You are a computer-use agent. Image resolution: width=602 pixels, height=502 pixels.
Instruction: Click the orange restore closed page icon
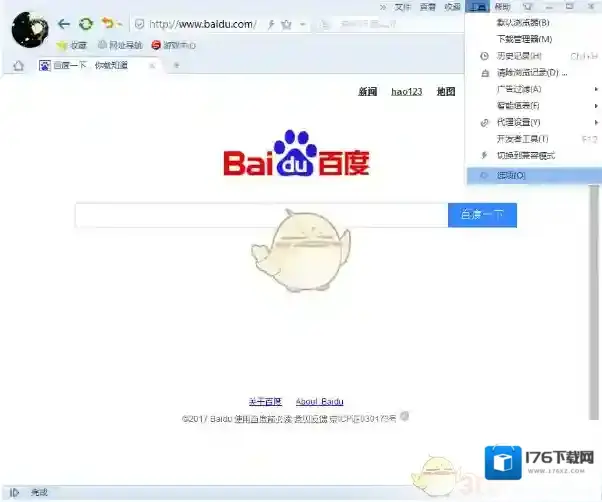tap(108, 23)
